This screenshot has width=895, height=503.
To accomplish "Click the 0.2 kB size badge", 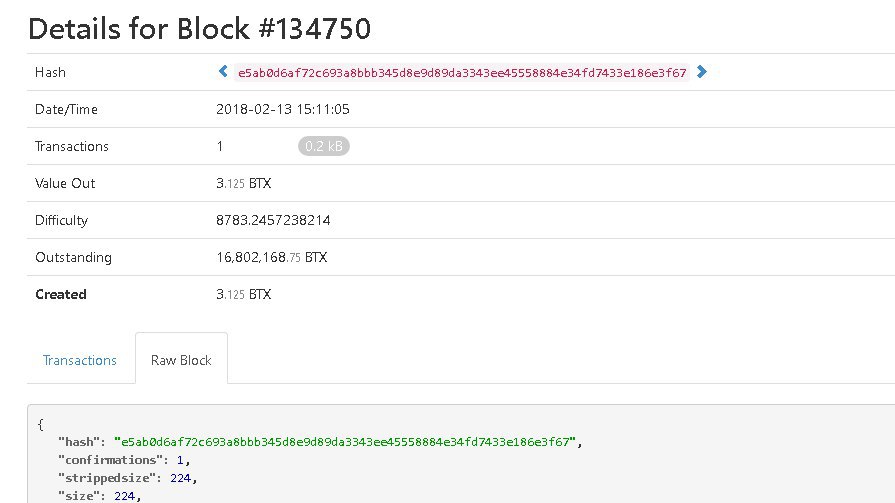I will click(323, 146).
